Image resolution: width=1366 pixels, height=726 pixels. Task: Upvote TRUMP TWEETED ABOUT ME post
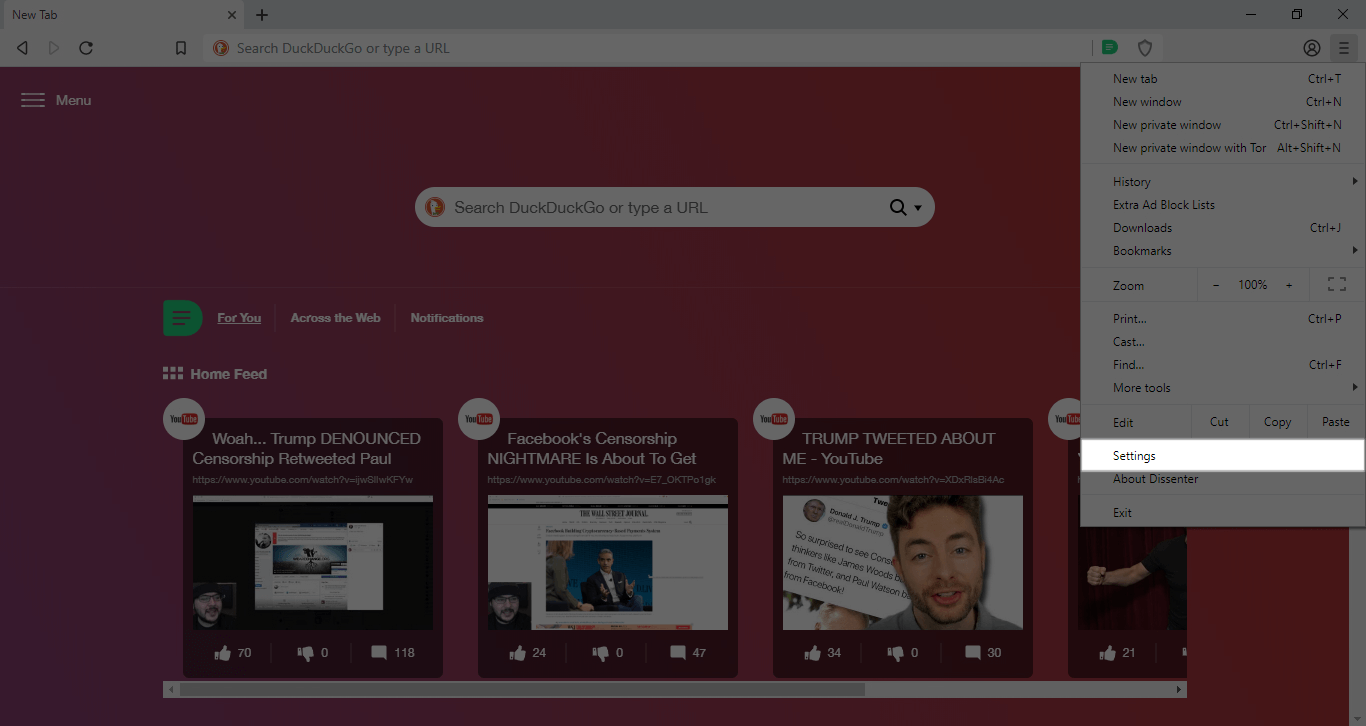[813, 653]
